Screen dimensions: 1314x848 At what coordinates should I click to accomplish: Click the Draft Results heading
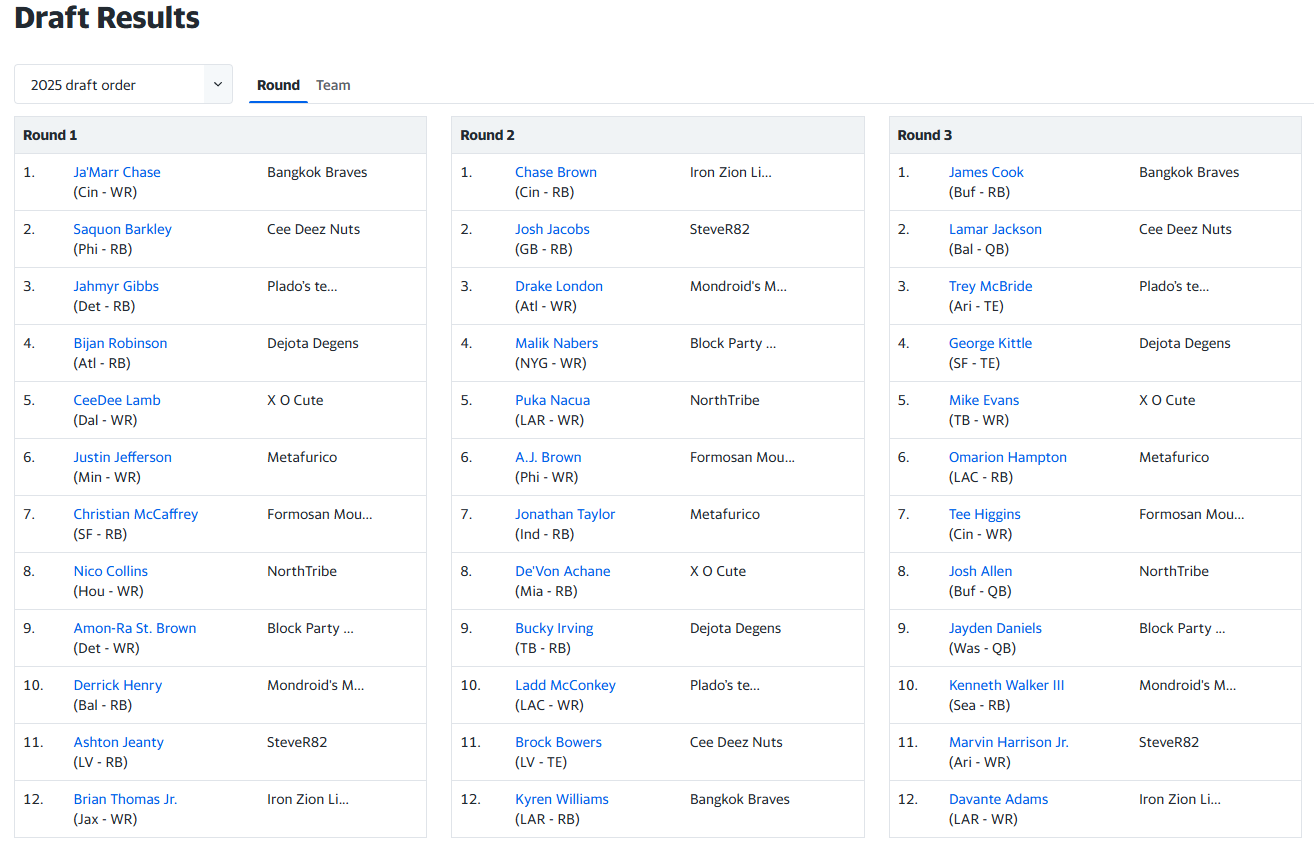pyautogui.click(x=107, y=18)
